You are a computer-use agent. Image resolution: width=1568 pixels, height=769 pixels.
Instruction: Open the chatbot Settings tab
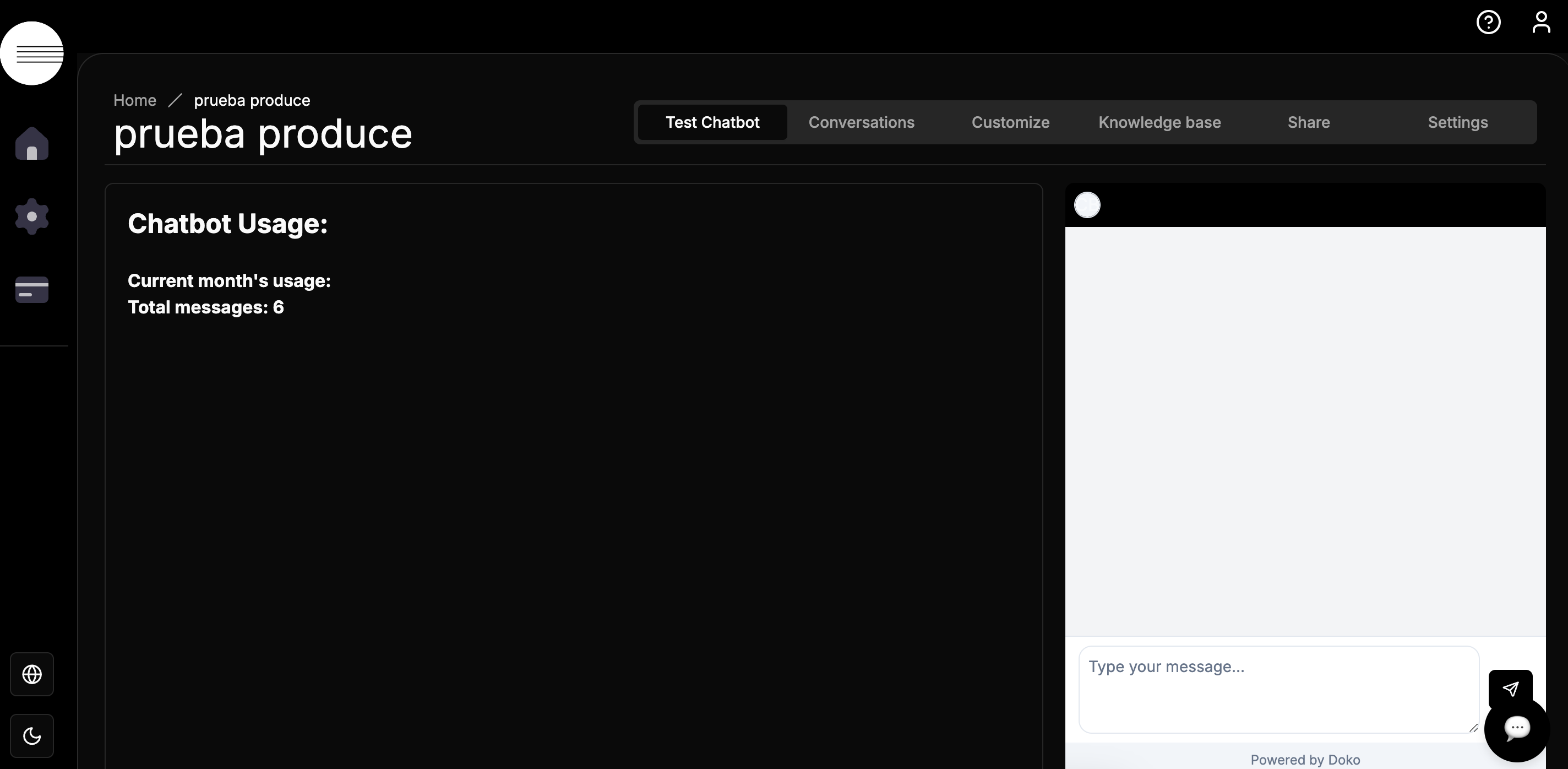pos(1458,122)
